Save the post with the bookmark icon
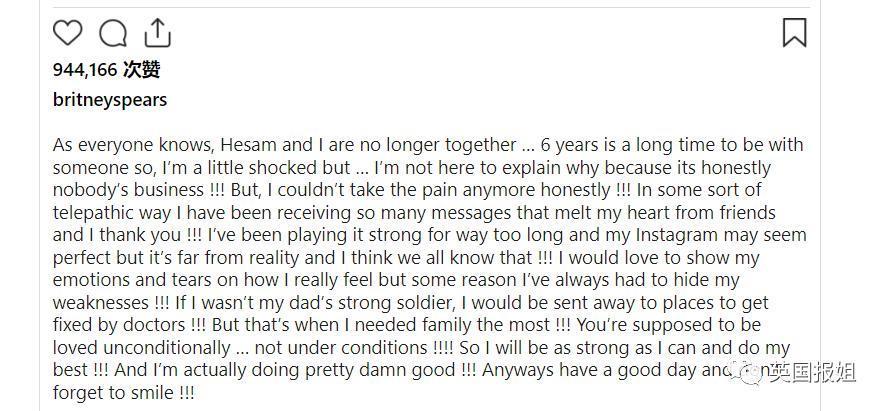 tap(794, 33)
